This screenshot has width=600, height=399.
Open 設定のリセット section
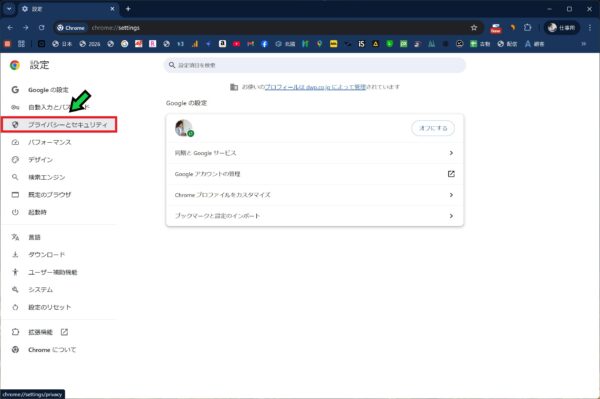coord(59,307)
